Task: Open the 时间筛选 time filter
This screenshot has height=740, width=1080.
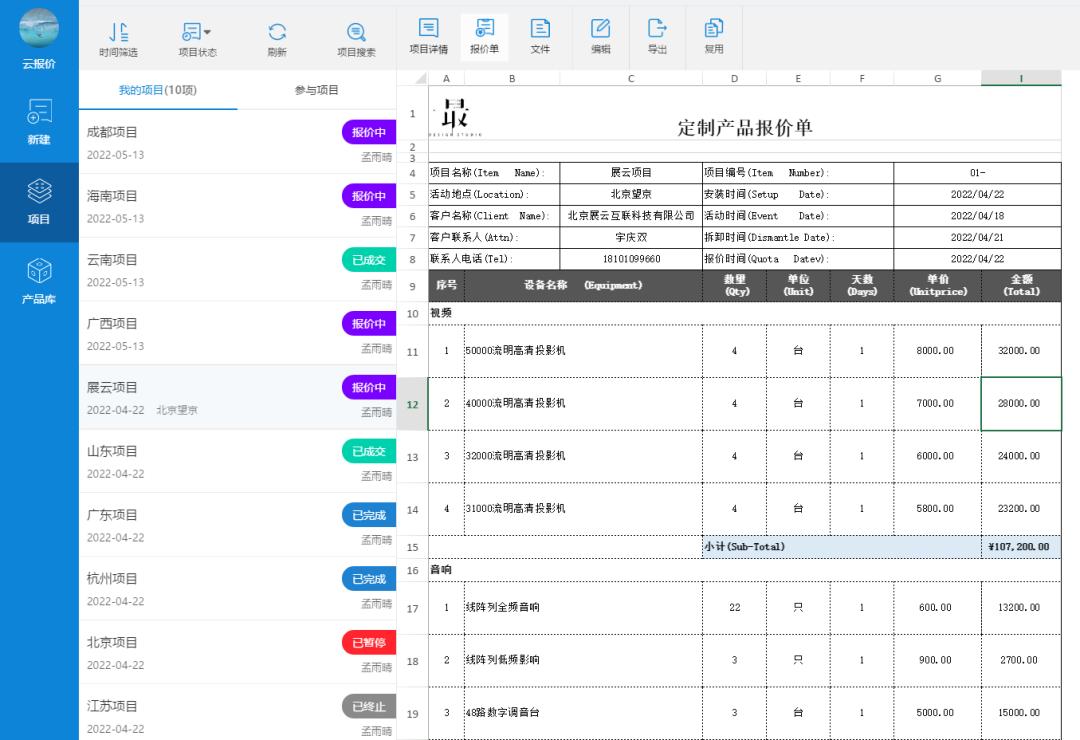Action: point(119,37)
